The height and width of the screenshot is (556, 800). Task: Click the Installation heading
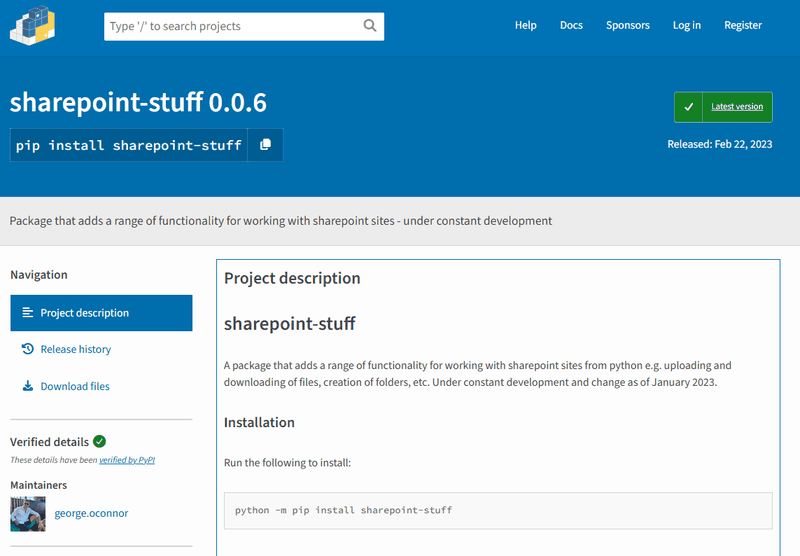[259, 422]
